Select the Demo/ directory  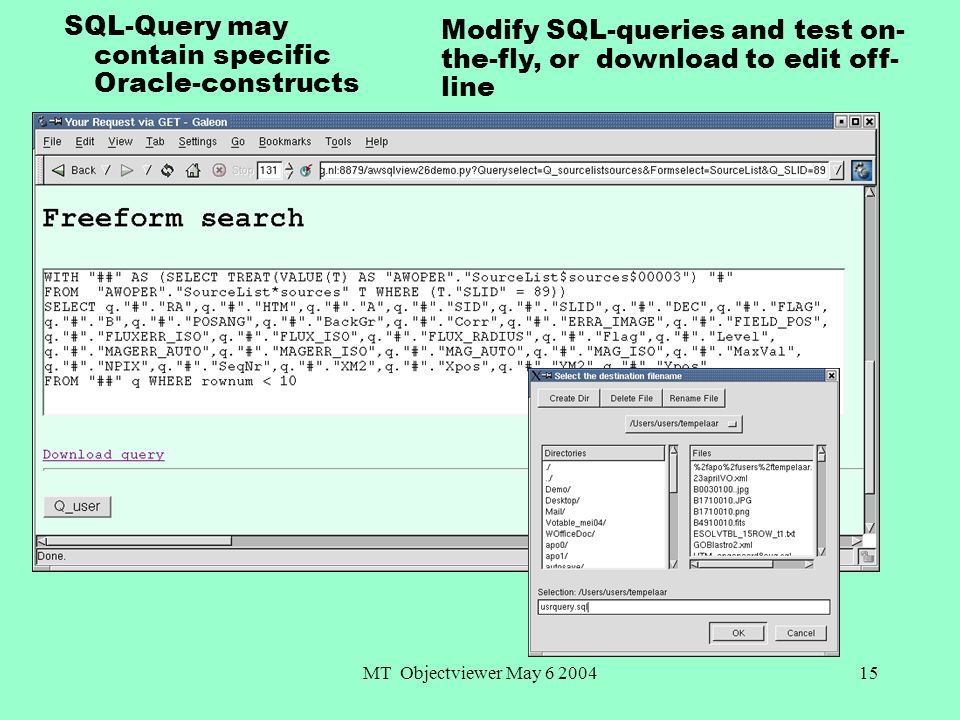(x=558, y=489)
